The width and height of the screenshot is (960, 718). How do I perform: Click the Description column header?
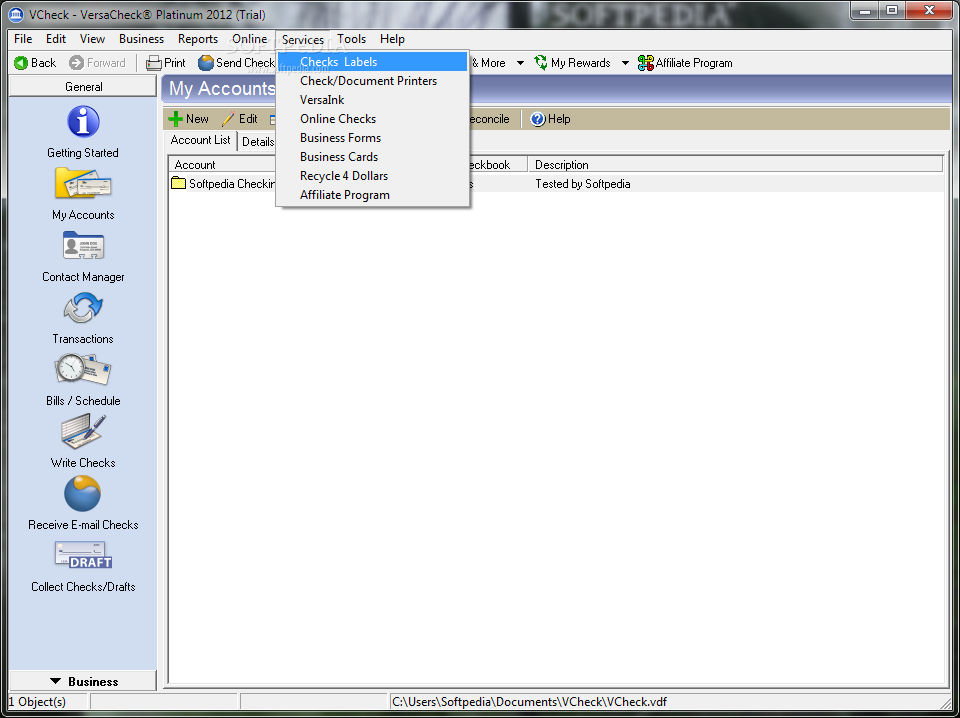pos(735,165)
